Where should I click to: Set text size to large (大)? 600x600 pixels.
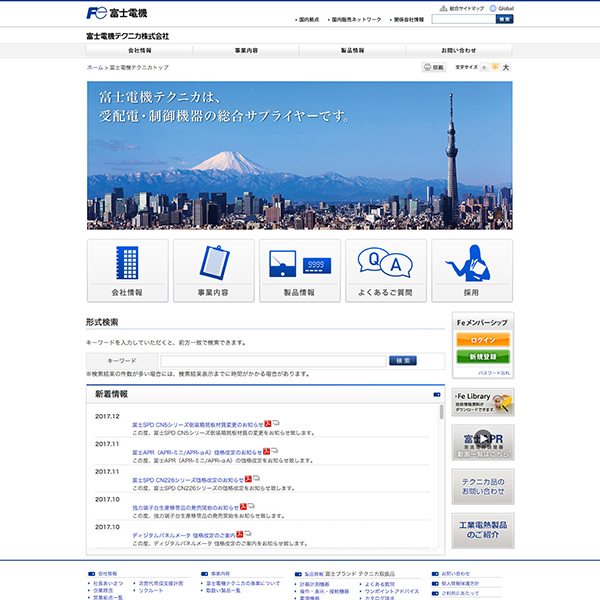(x=506, y=67)
